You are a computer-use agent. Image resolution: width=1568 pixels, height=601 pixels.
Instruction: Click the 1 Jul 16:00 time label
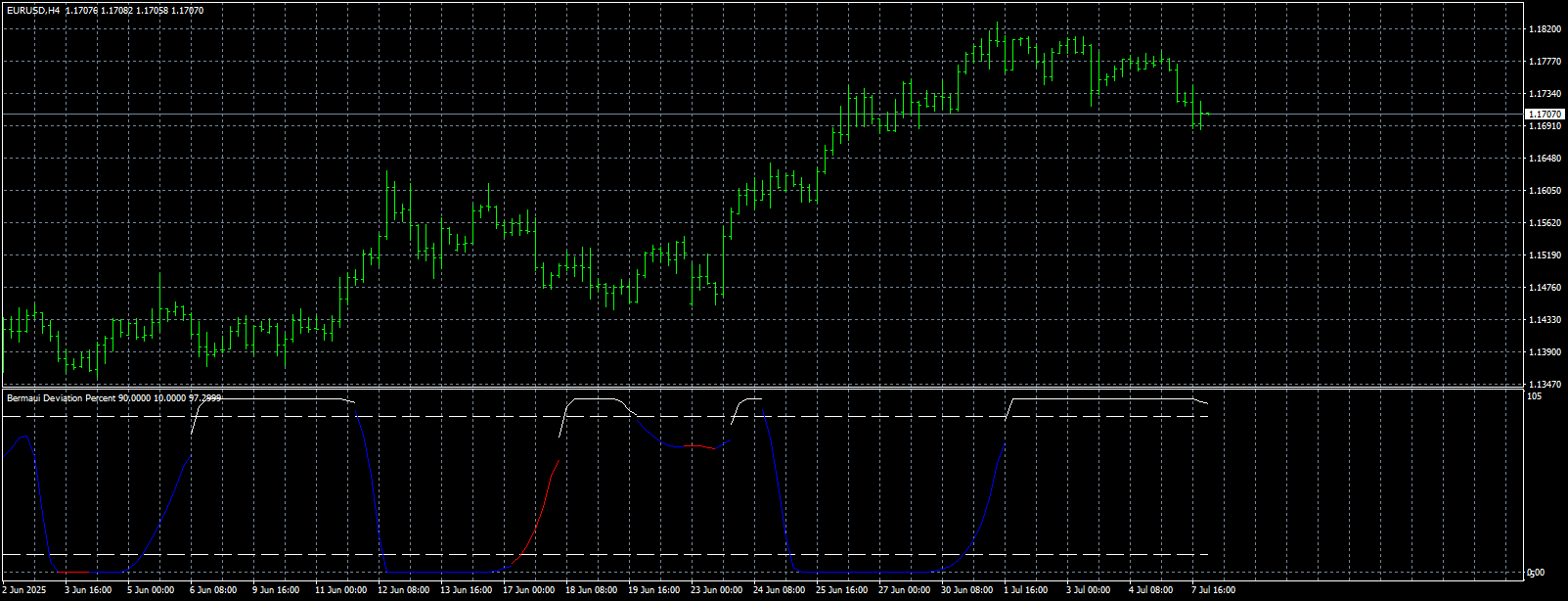tap(1025, 590)
